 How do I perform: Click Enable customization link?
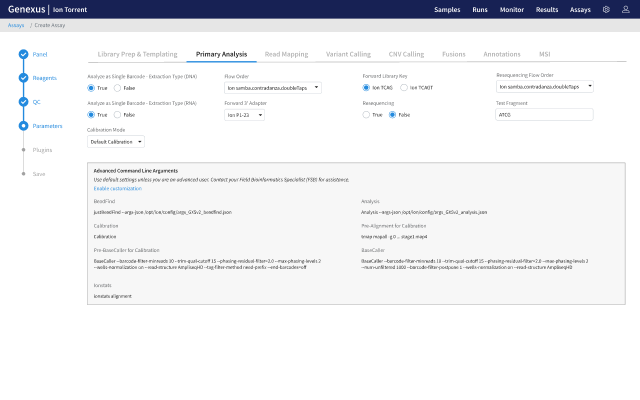[x=118, y=189]
